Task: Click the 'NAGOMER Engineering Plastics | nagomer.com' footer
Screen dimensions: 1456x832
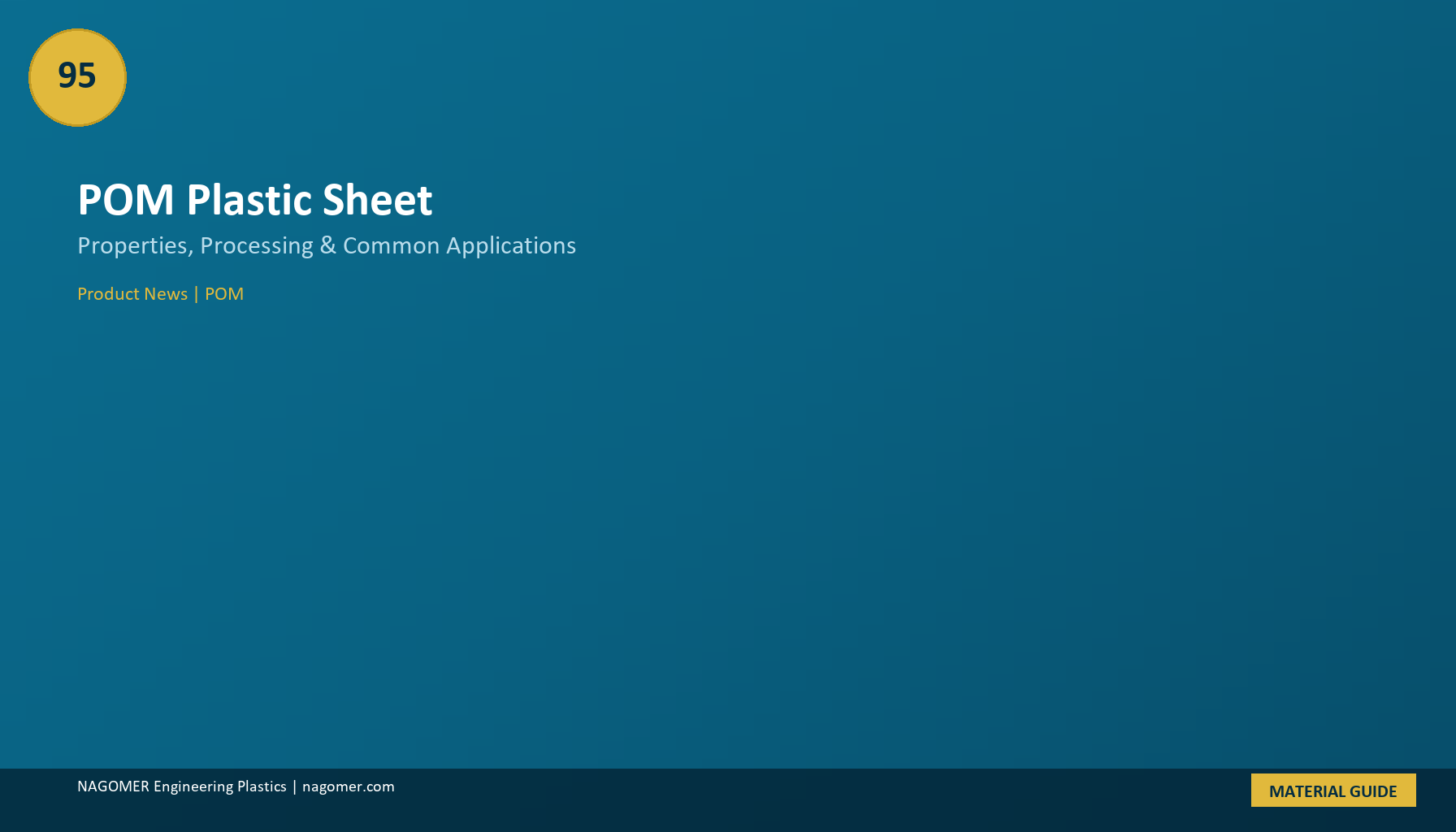Action: click(236, 786)
